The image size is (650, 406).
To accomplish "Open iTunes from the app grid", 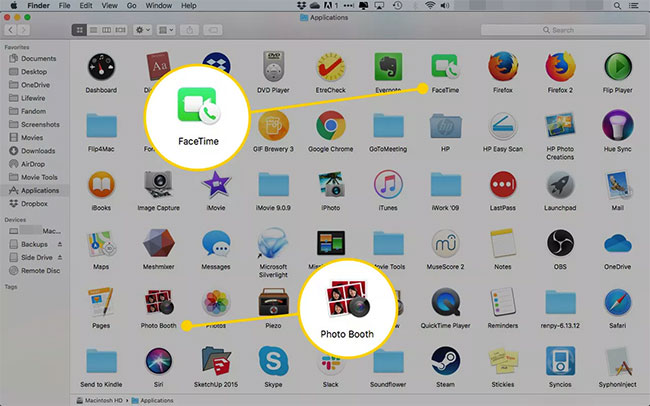I will pos(388,184).
